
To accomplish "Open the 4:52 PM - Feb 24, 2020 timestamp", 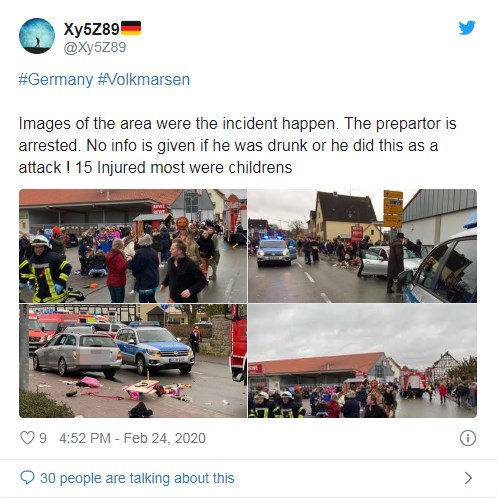I will point(132,438).
